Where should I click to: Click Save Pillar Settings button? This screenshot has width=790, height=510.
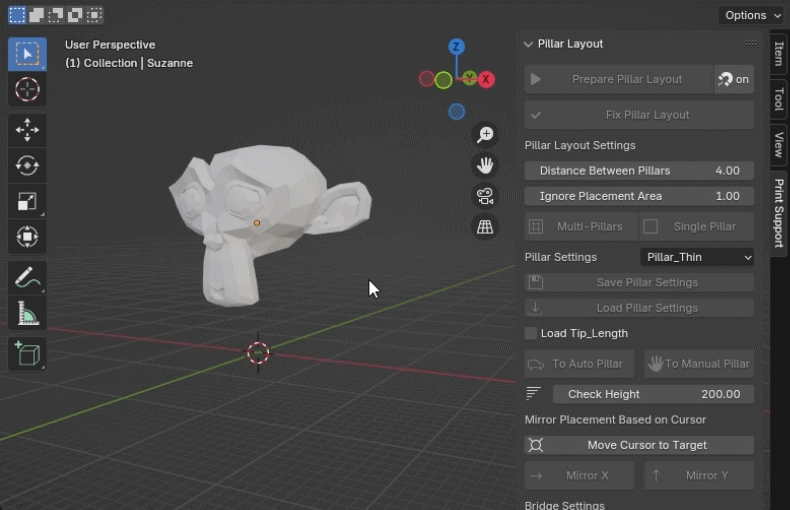[639, 282]
